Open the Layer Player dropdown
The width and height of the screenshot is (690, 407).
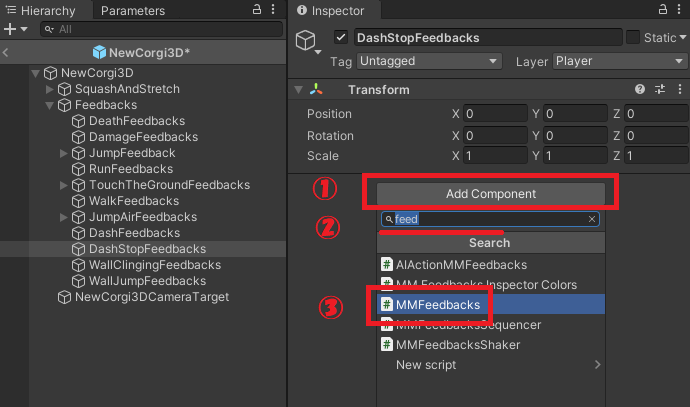620,61
